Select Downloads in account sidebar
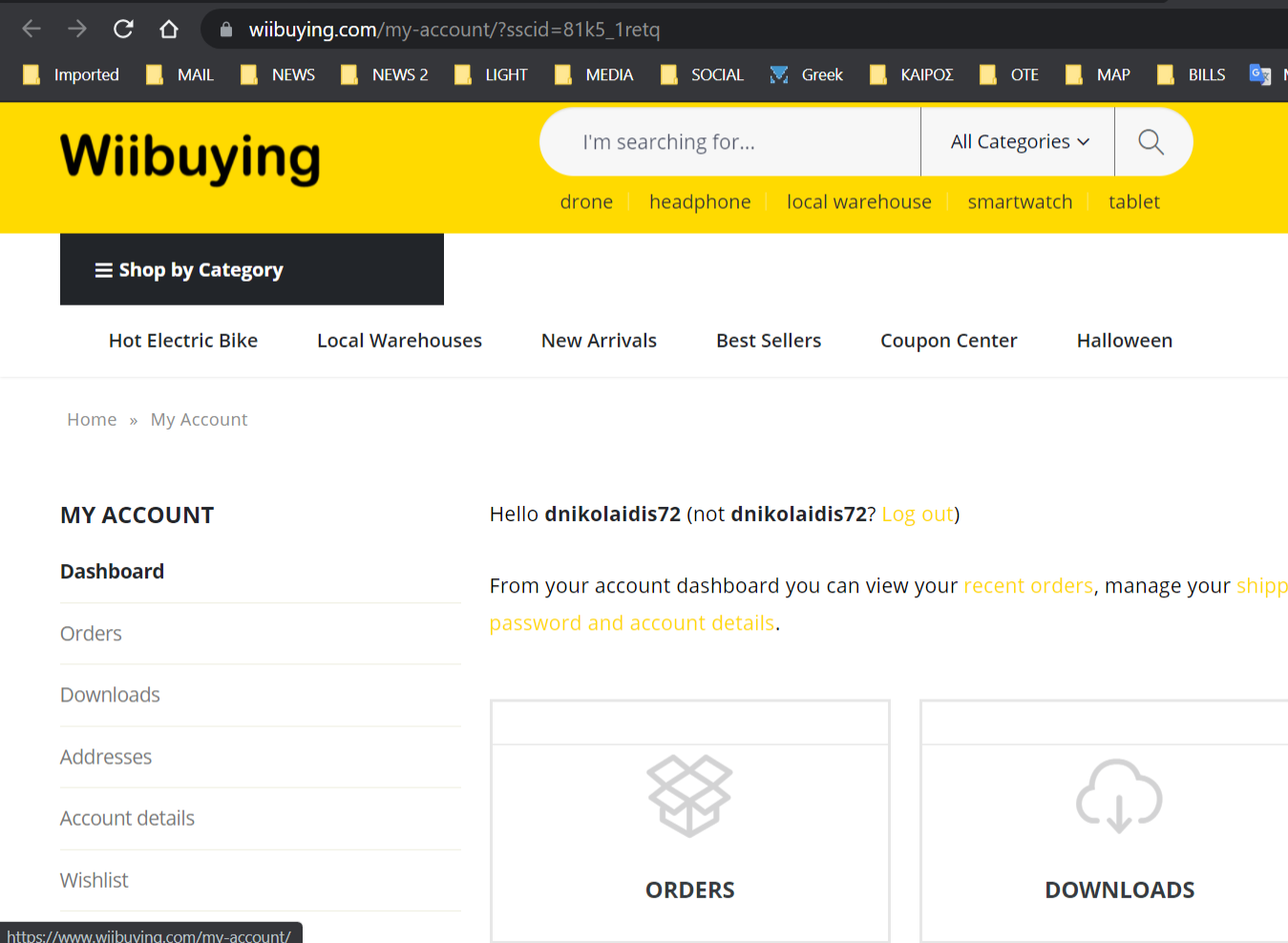 [110, 695]
